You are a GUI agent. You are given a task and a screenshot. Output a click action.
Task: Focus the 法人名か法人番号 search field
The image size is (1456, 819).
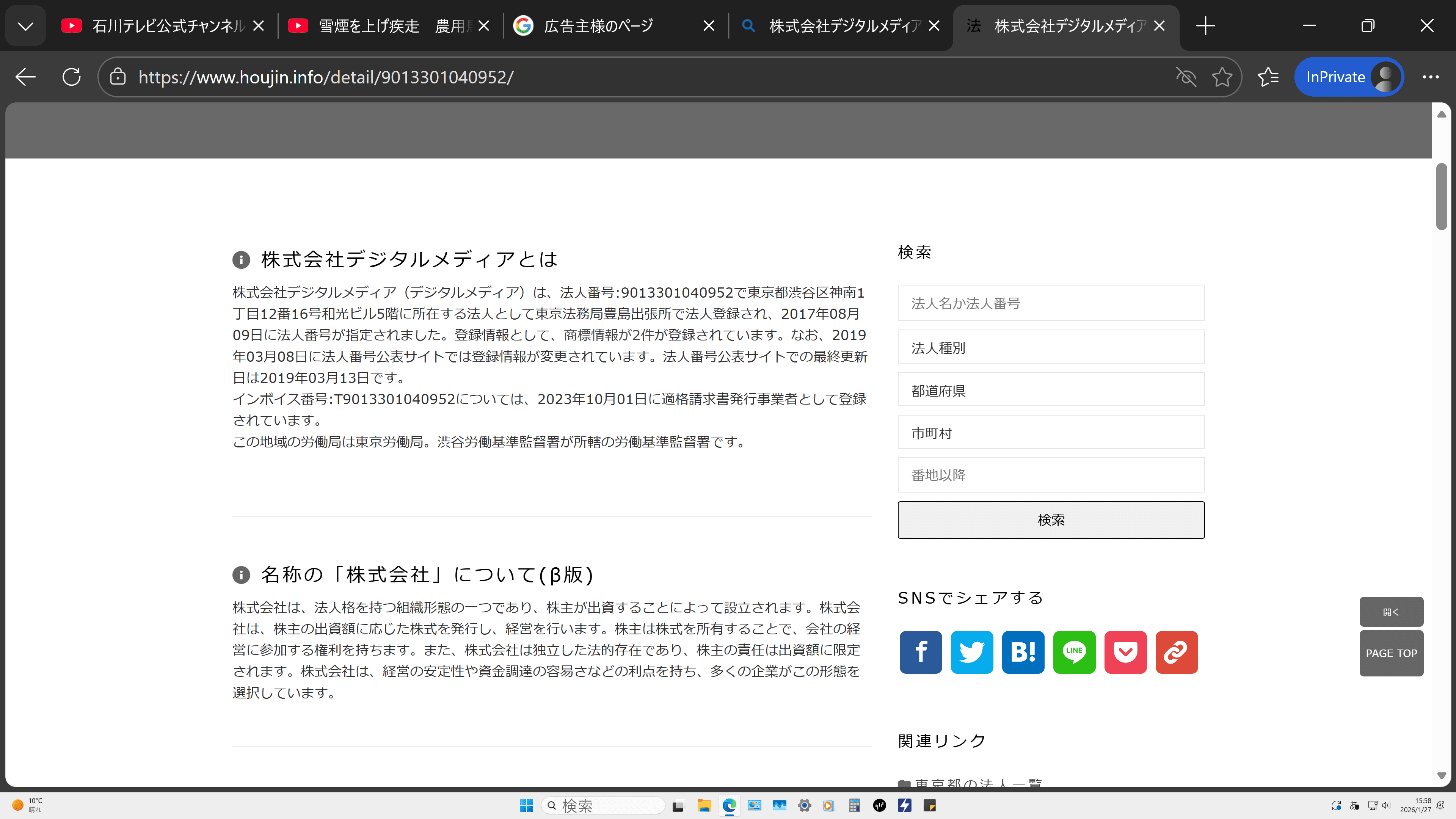click(x=1051, y=303)
